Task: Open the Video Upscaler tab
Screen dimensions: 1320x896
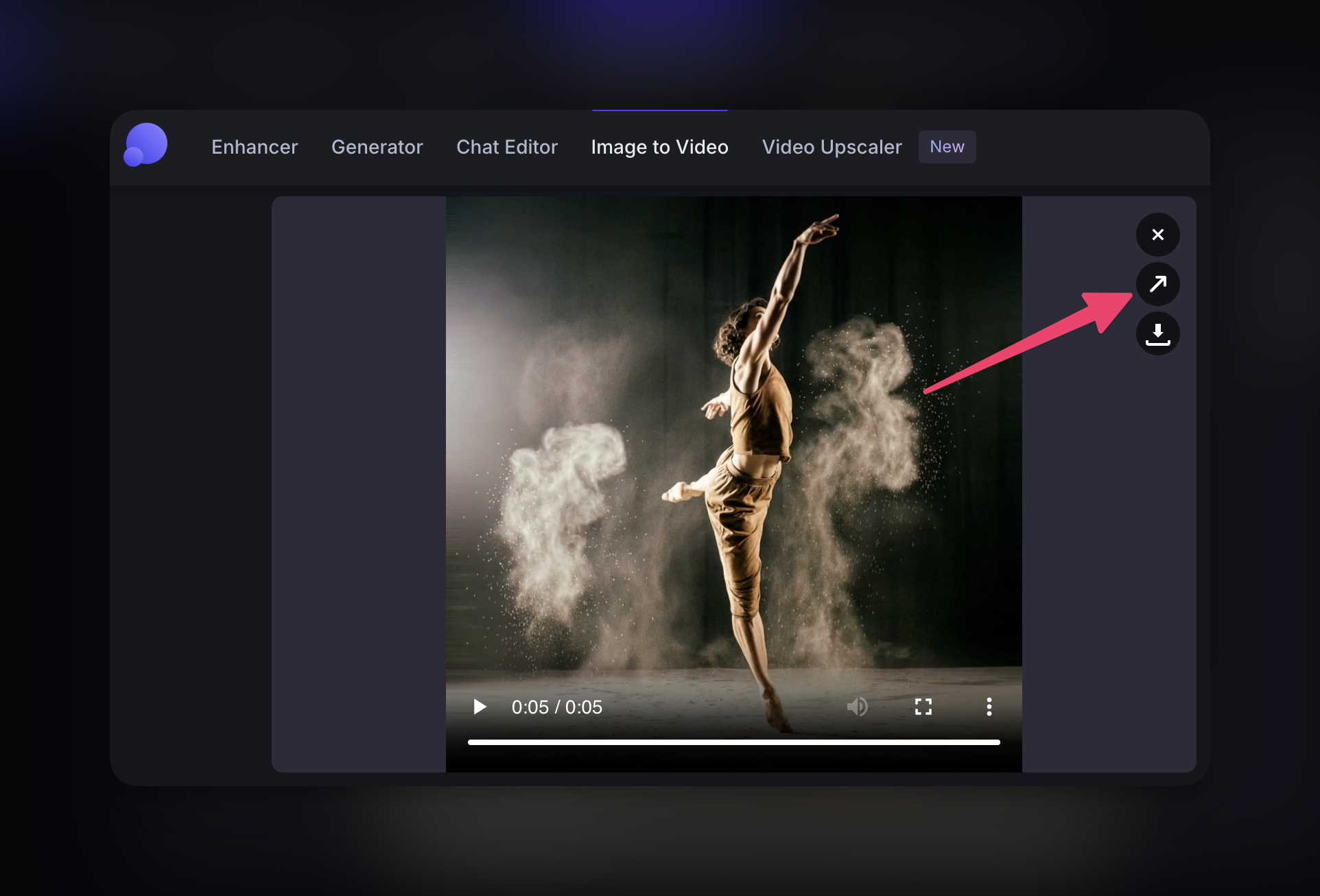Action: (x=832, y=147)
